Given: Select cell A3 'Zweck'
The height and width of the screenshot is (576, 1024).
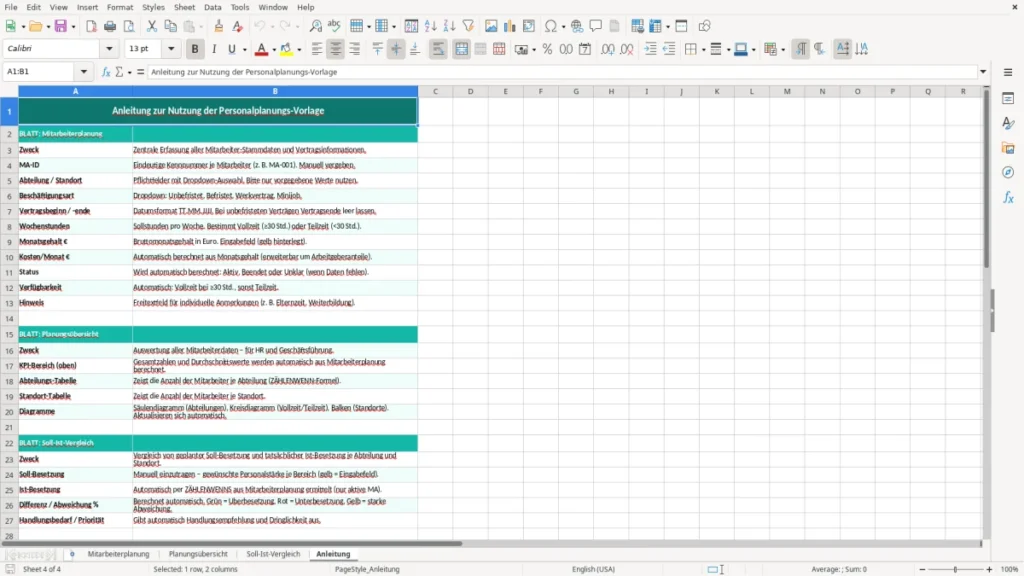Looking at the screenshot, I should tap(75, 150).
